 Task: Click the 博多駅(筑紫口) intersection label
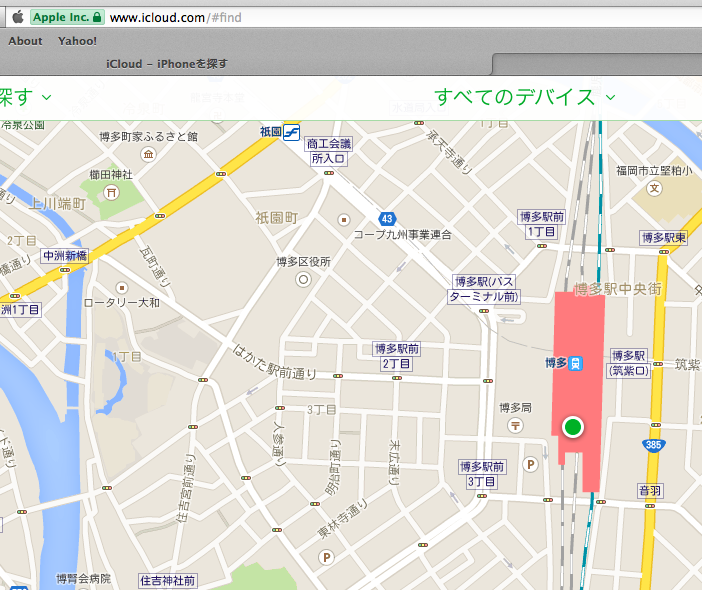629,363
